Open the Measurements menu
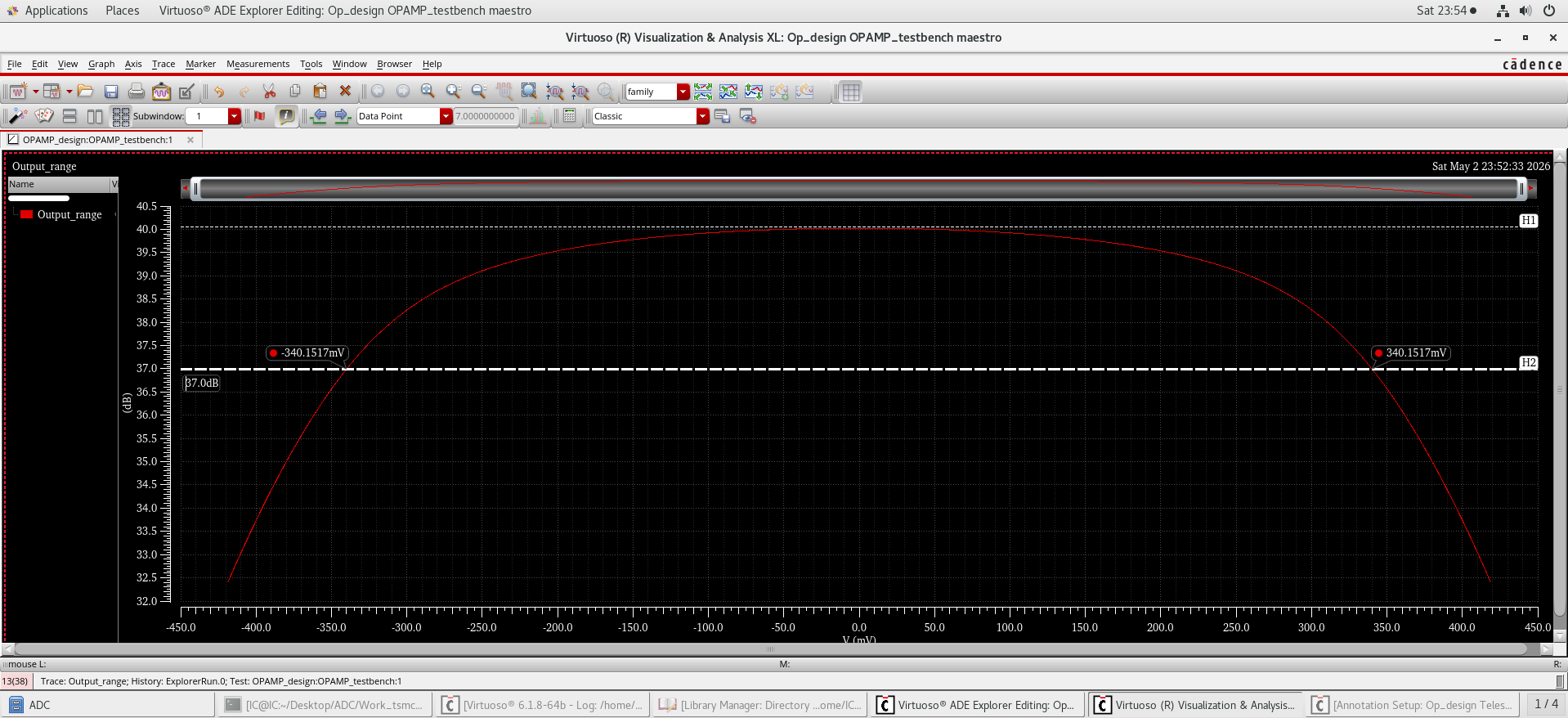 tap(258, 64)
